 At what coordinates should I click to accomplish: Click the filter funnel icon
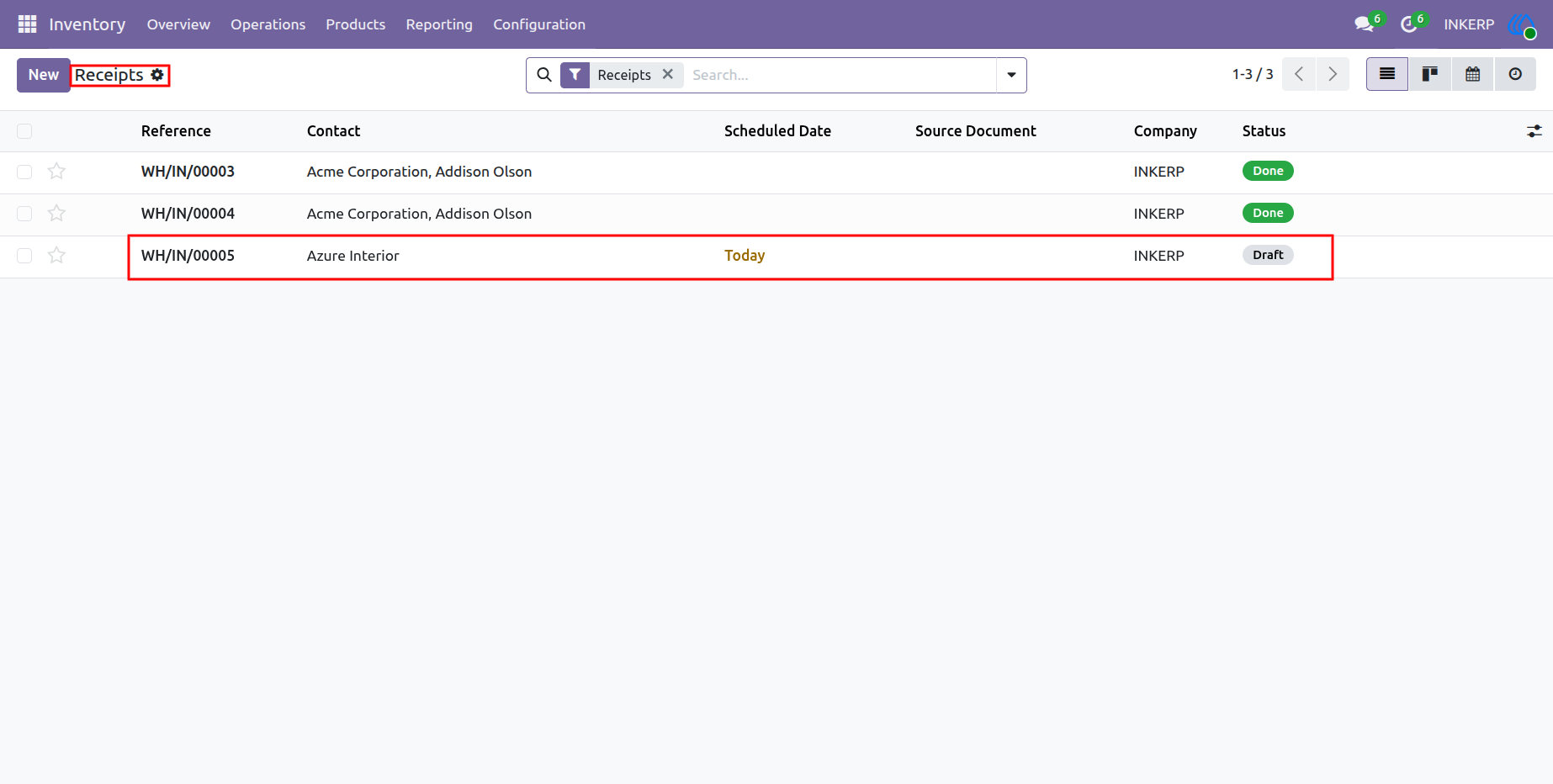[575, 75]
